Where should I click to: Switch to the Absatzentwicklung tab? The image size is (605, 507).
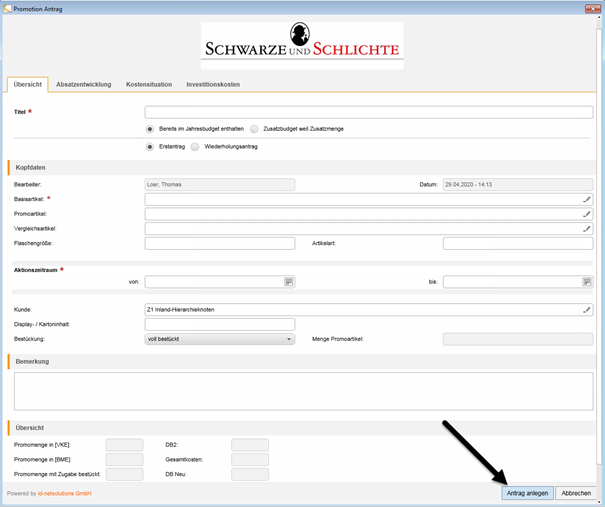click(x=84, y=84)
